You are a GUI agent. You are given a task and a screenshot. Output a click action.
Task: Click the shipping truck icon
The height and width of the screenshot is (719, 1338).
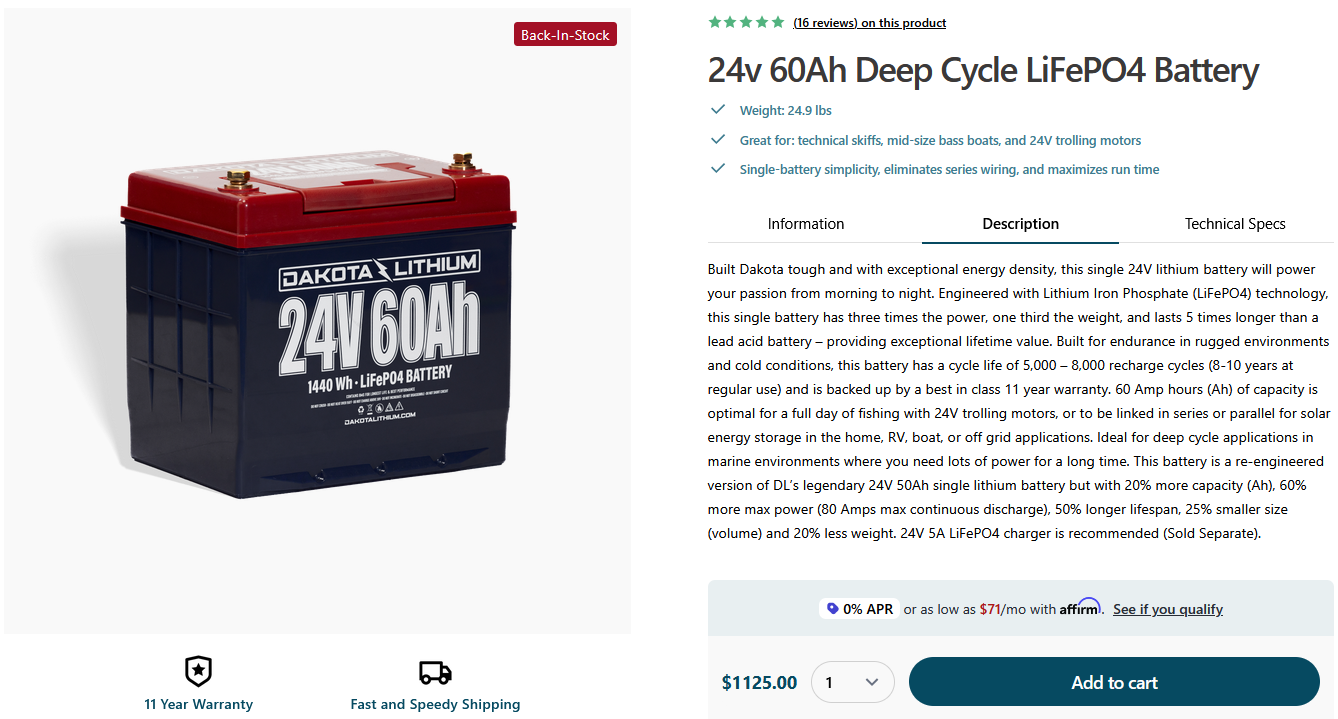435,672
